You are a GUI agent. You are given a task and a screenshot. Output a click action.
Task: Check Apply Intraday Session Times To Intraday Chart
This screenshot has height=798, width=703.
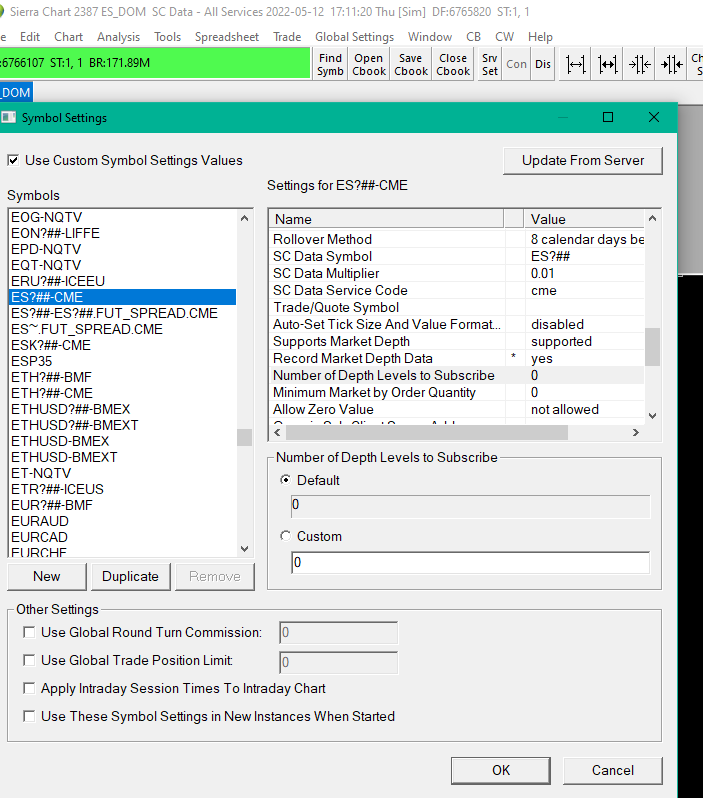tap(30, 688)
